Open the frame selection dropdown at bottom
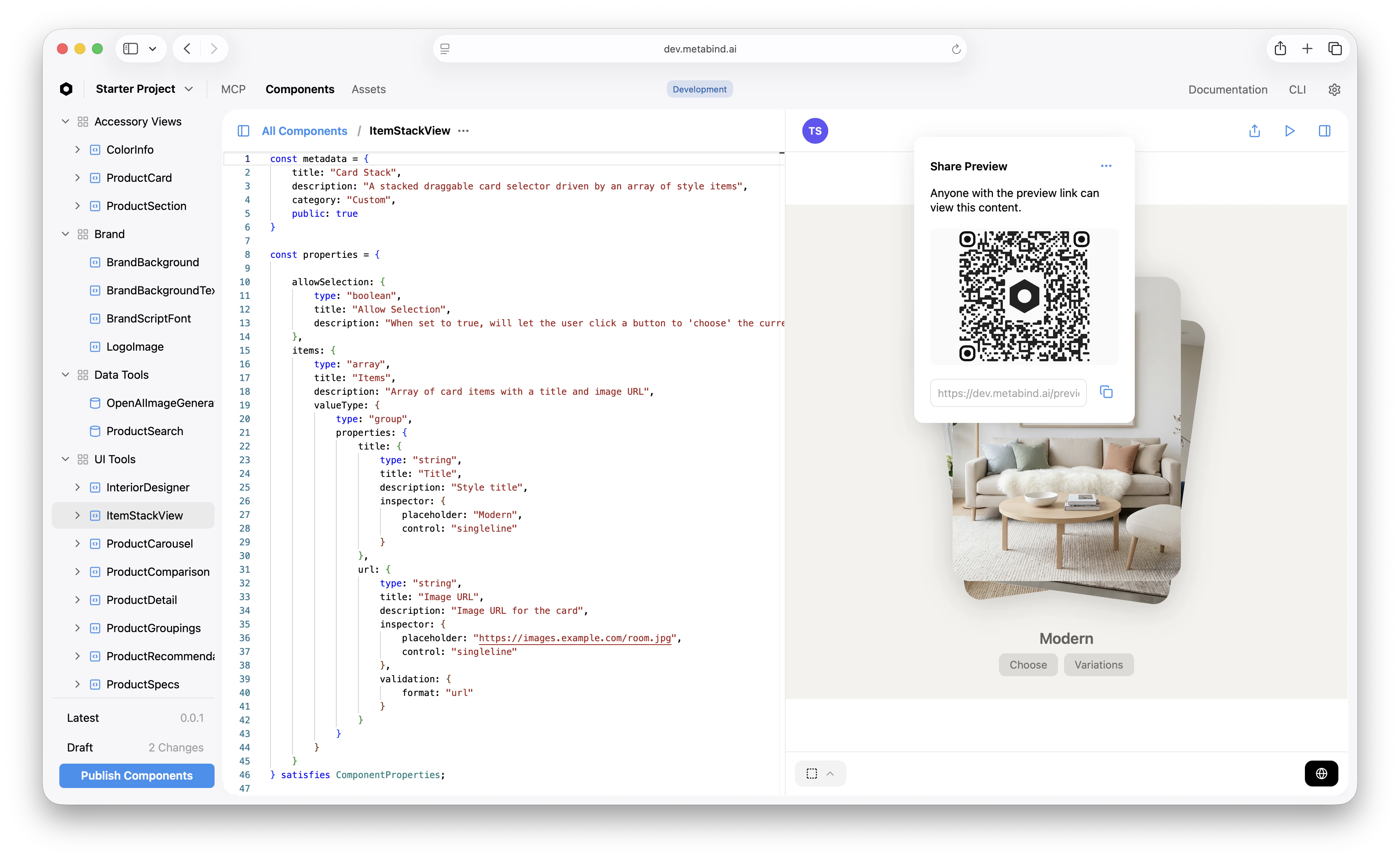 [x=819, y=773]
